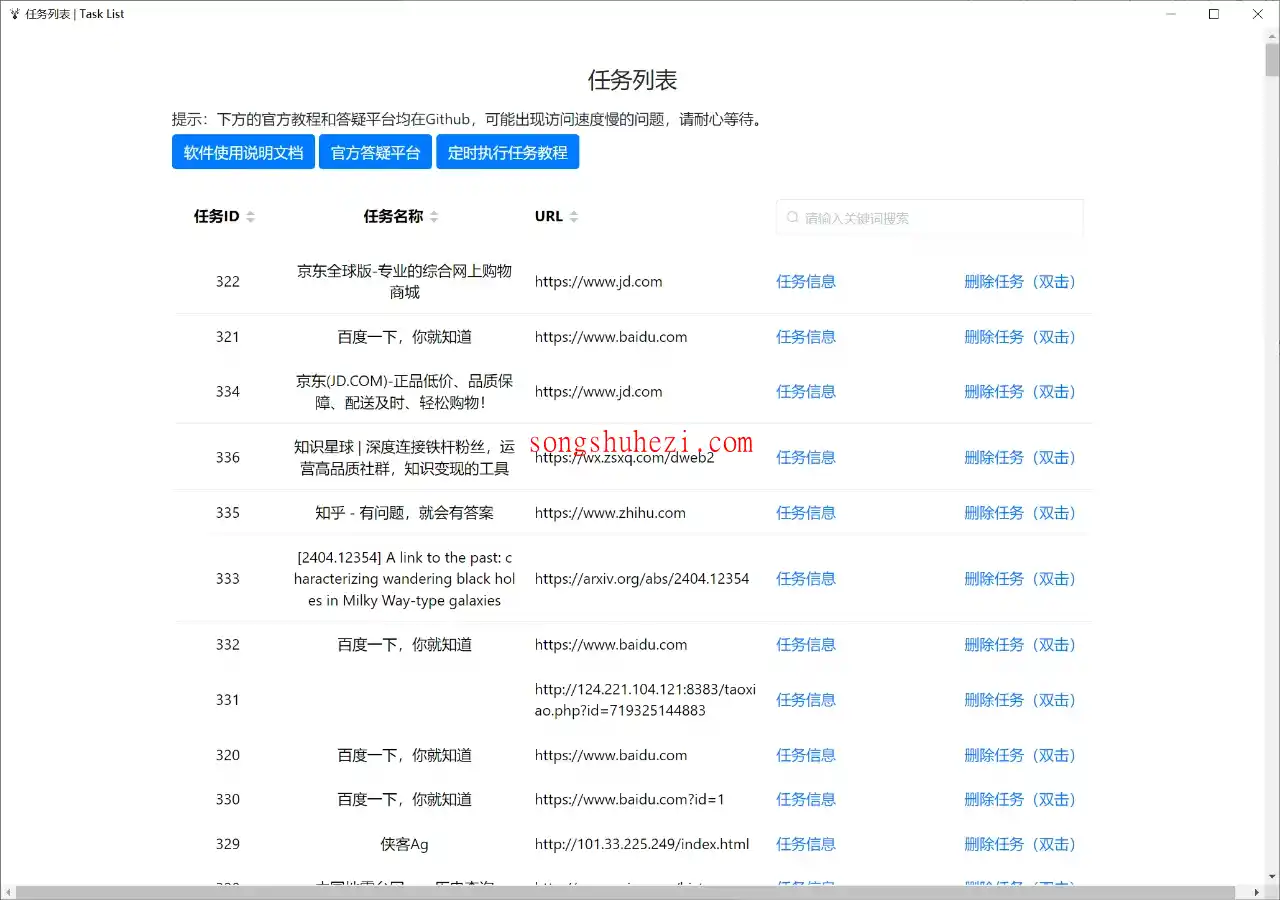Click URL https://wx.zsxq.com/dweb2
Image resolution: width=1280 pixels, height=900 pixels.
[625, 458]
